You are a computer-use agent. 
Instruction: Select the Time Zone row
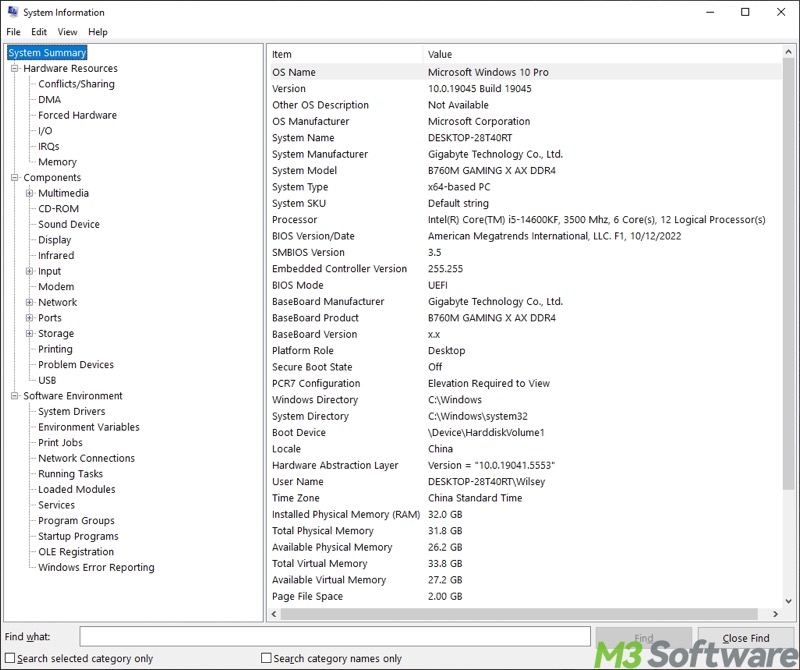click(x=524, y=498)
